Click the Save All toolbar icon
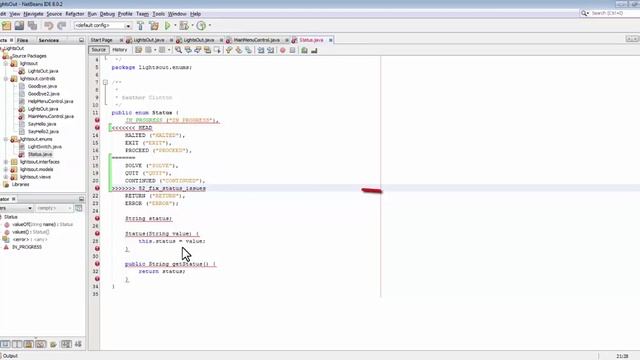Viewport: 640px width, 360px height. [32, 26]
